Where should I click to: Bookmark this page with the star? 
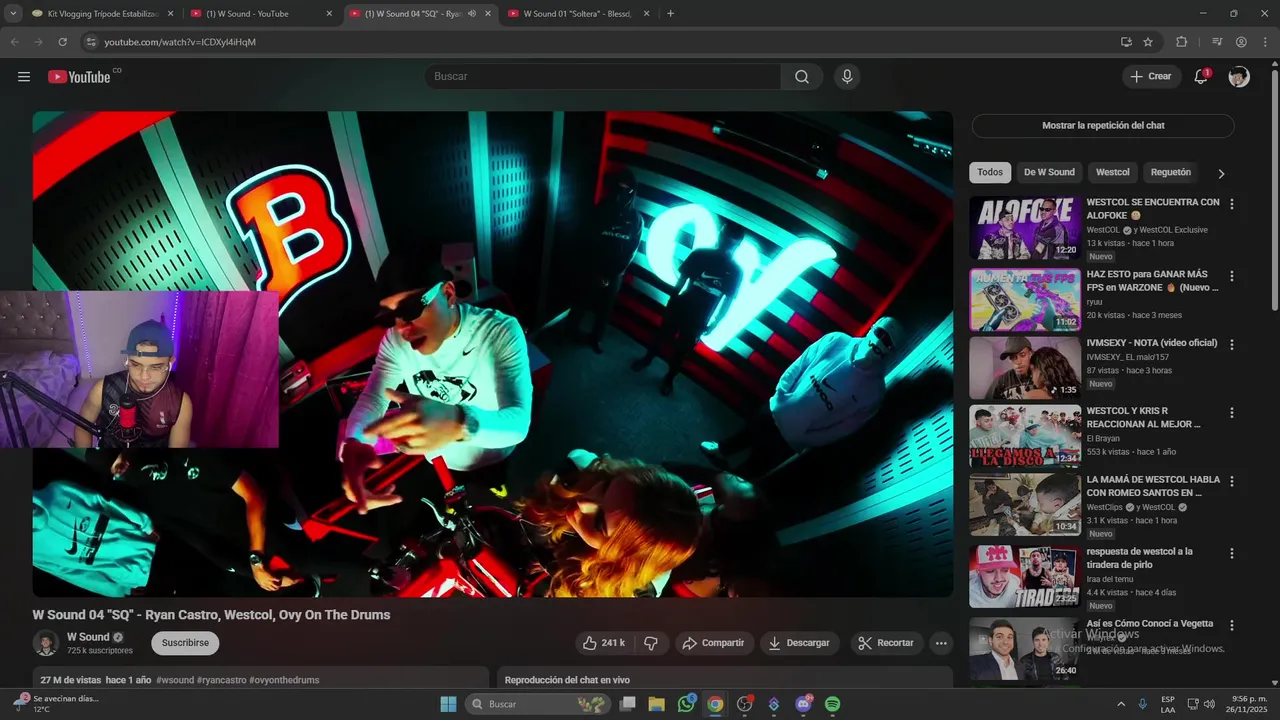pos(1148,42)
